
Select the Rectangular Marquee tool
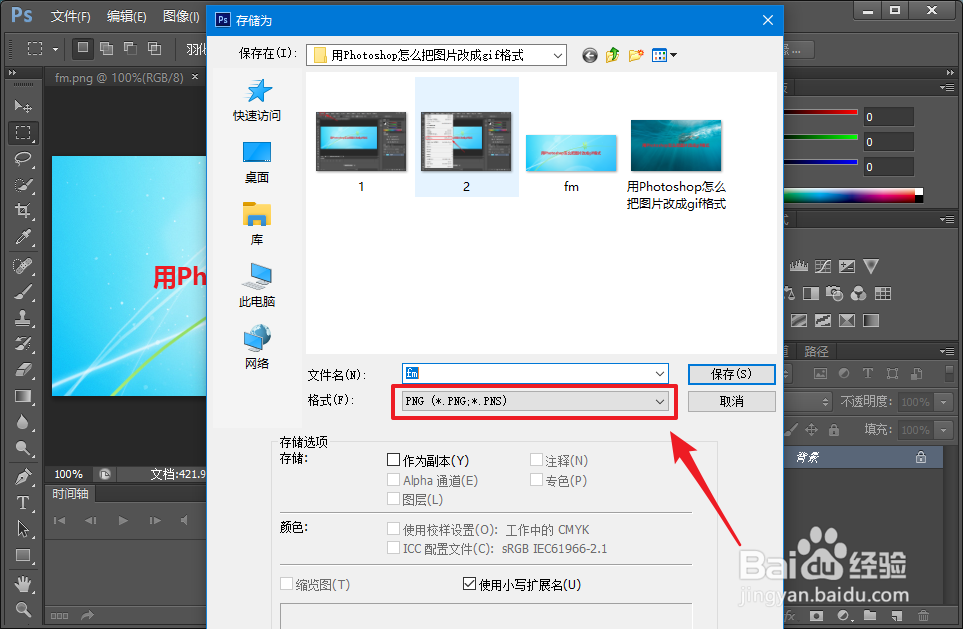tap(23, 132)
